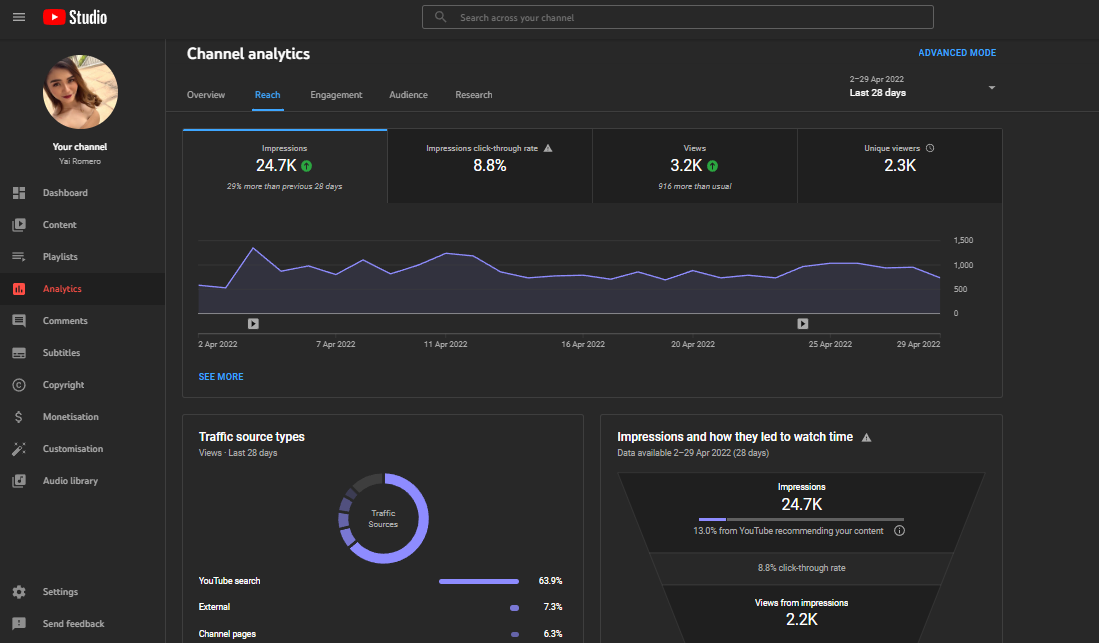Select the Impressions click-through rate card
This screenshot has height=643, width=1099.
coord(489,166)
